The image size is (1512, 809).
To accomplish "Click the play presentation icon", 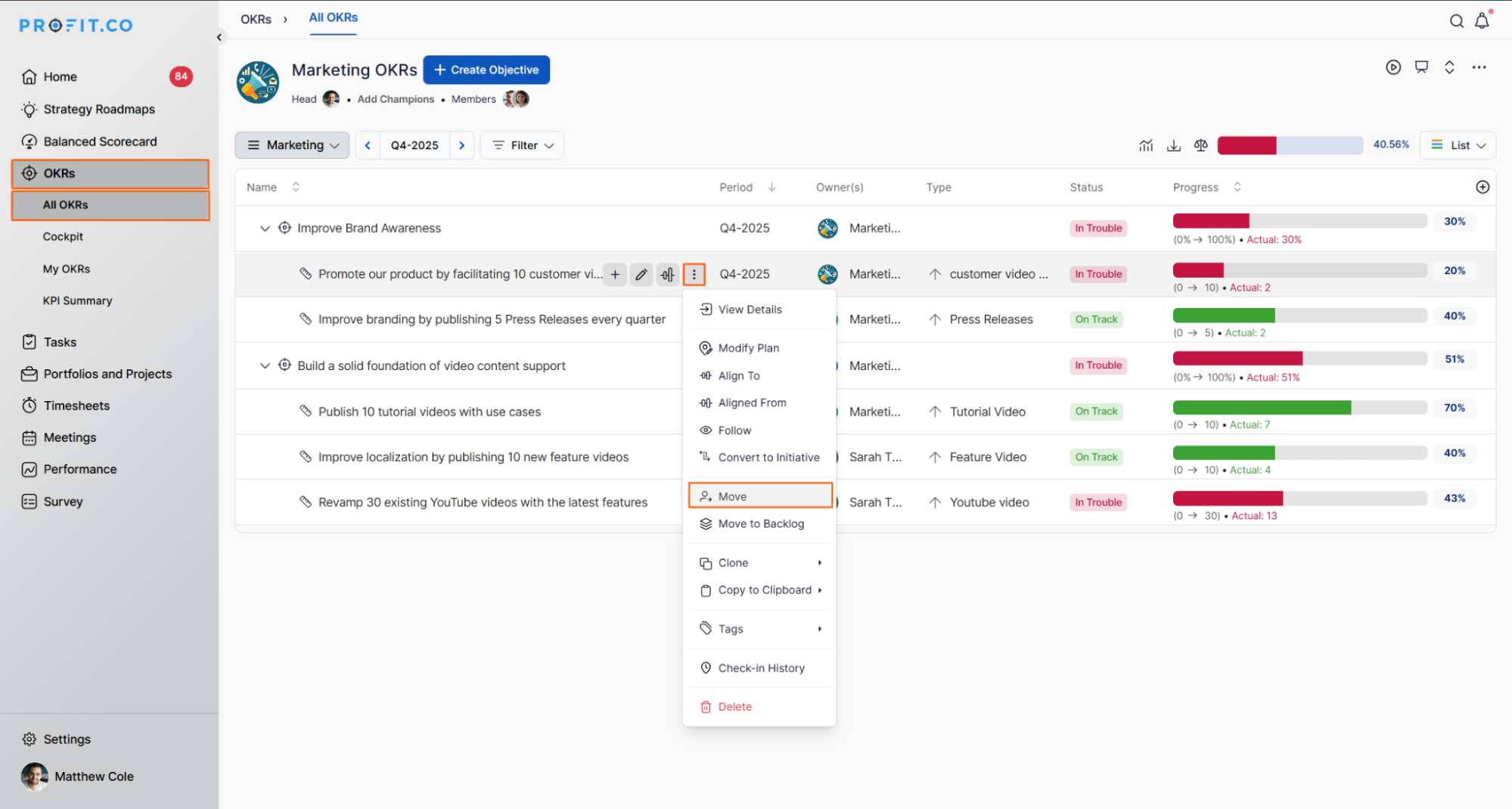I will point(1392,67).
